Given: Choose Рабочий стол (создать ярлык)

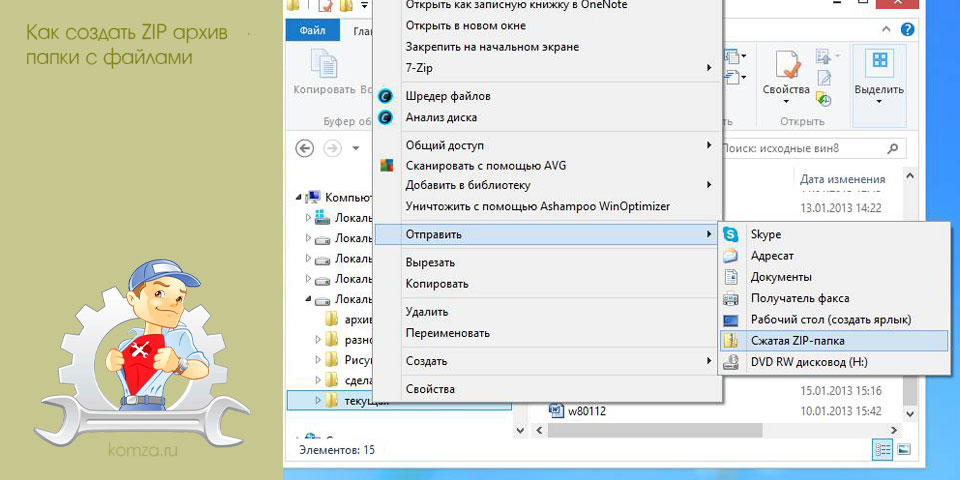Looking at the screenshot, I should (834, 320).
